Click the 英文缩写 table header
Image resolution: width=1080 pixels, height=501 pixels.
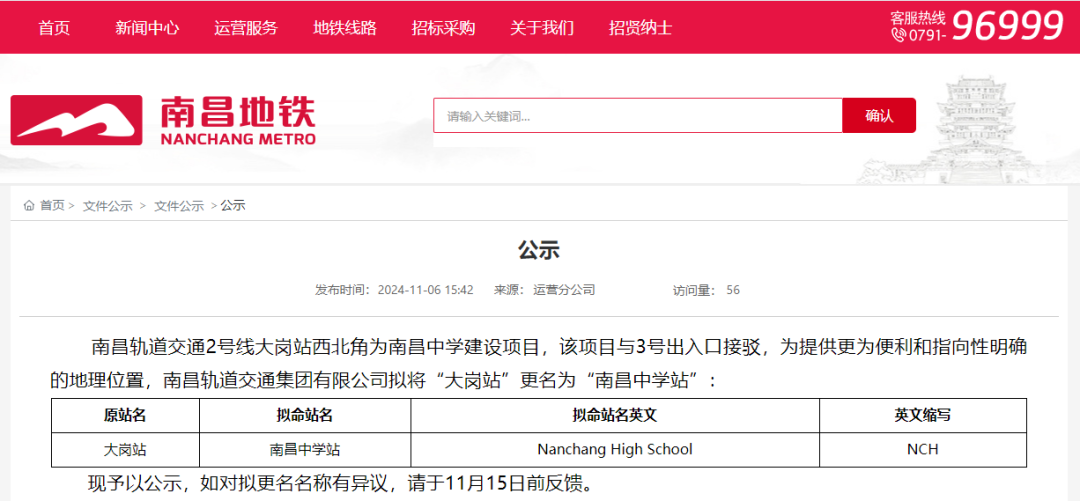click(x=922, y=415)
